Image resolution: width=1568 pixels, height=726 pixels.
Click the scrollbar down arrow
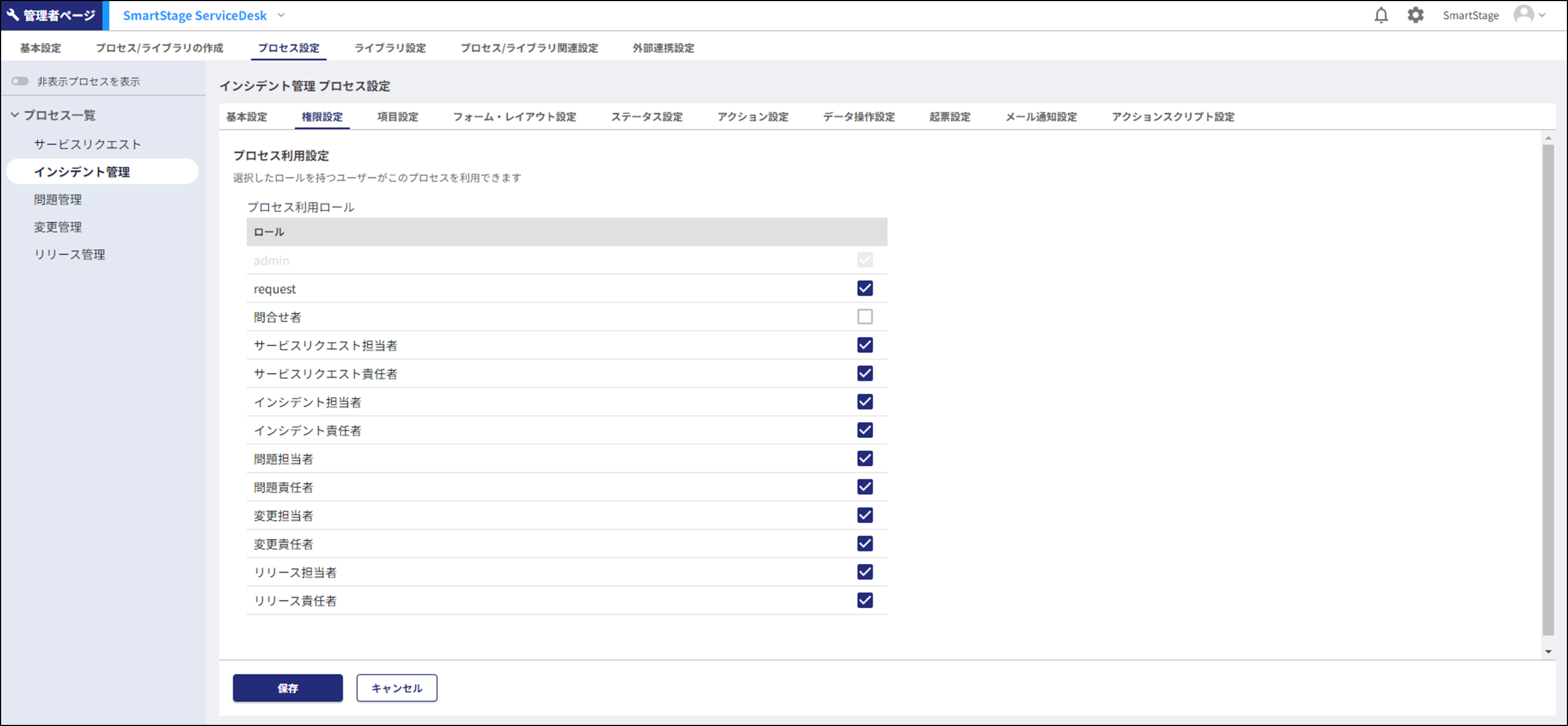[x=1548, y=652]
